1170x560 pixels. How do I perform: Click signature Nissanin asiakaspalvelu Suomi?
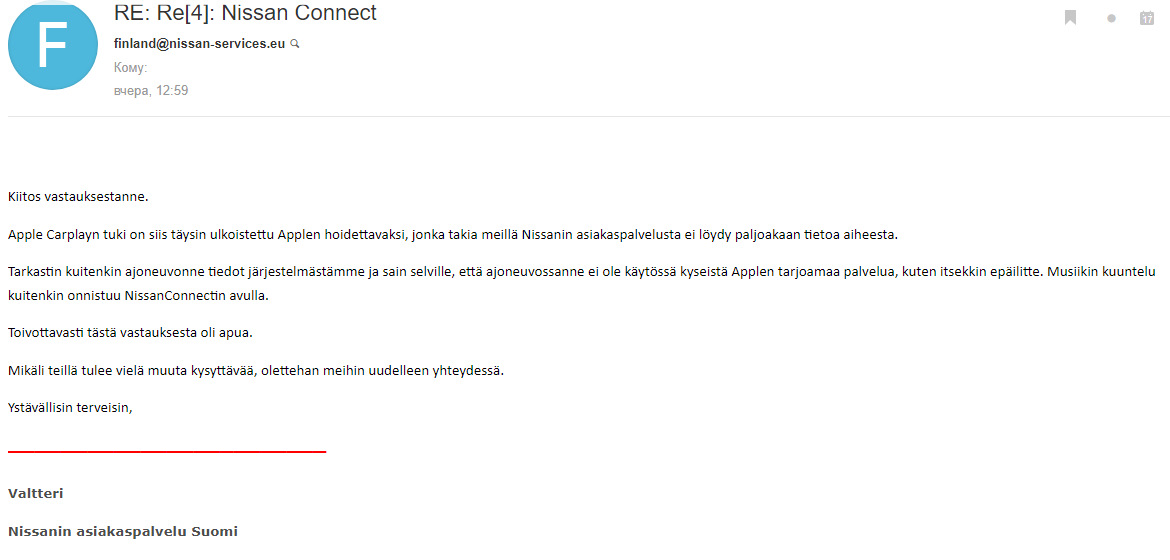(x=122, y=532)
